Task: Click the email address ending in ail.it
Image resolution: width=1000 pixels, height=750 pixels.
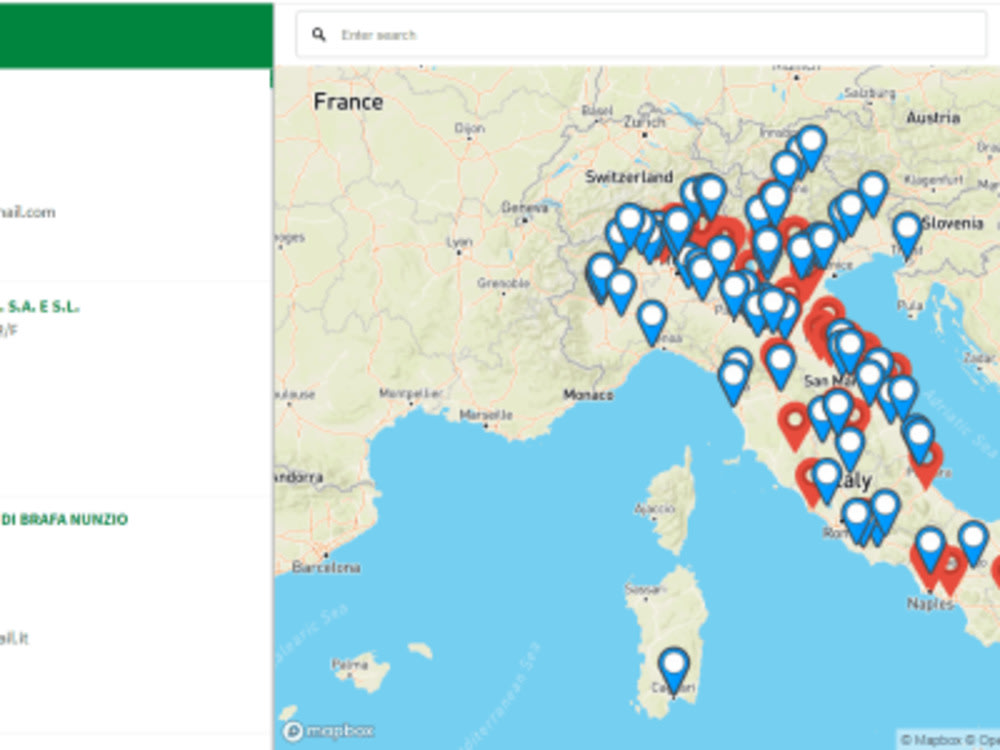Action: point(14,638)
